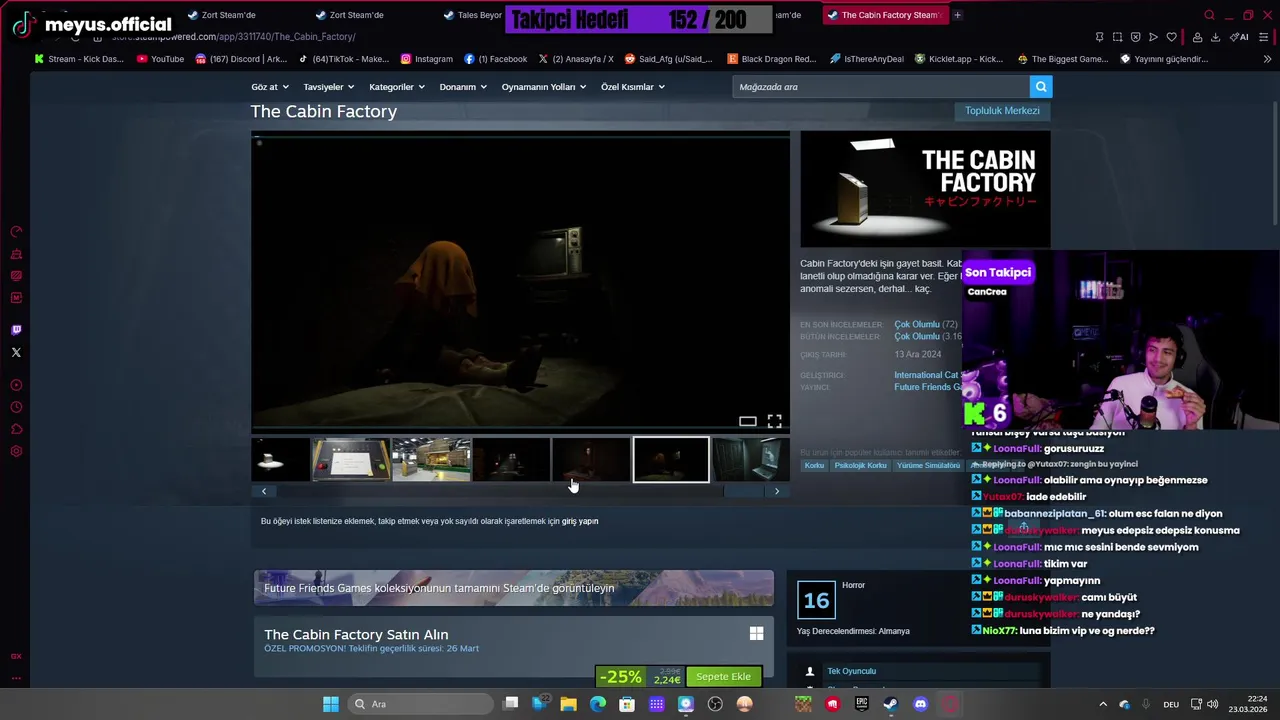Expand the Özel Kısımlar dropdown
The height and width of the screenshot is (720, 1280).
pyautogui.click(x=633, y=87)
